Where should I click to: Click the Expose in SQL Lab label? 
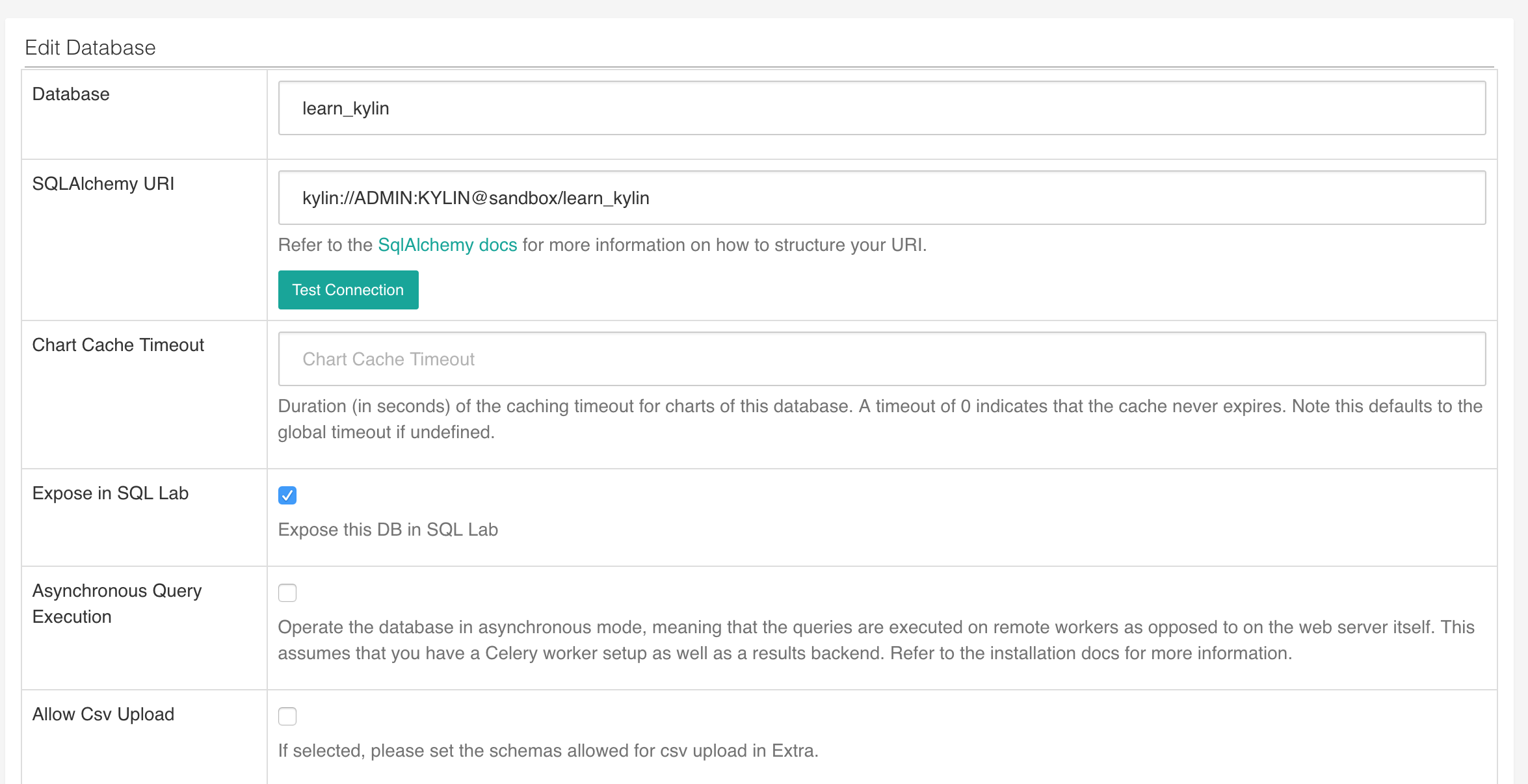click(x=111, y=493)
